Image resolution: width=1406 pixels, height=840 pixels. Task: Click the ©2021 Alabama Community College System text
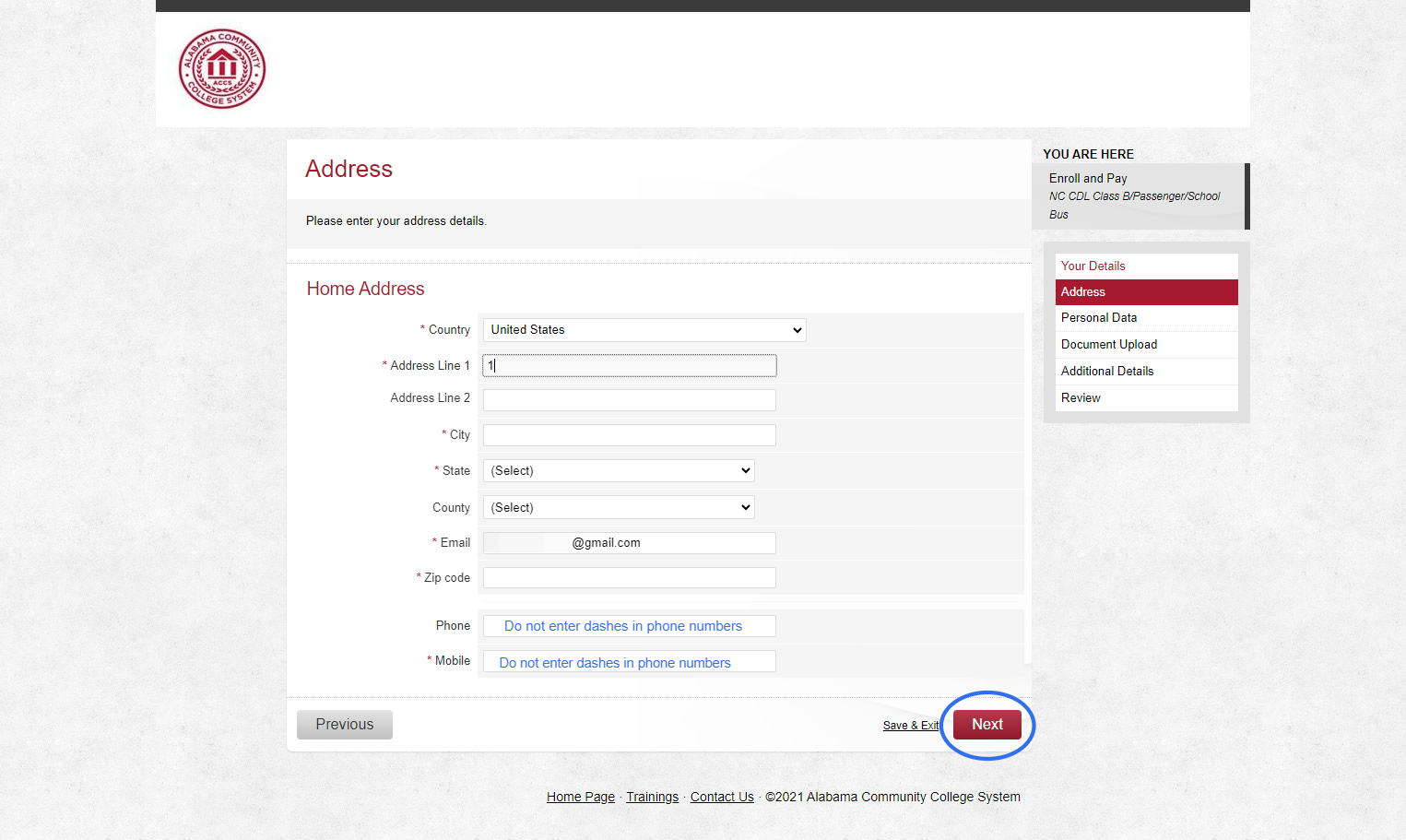coord(892,797)
